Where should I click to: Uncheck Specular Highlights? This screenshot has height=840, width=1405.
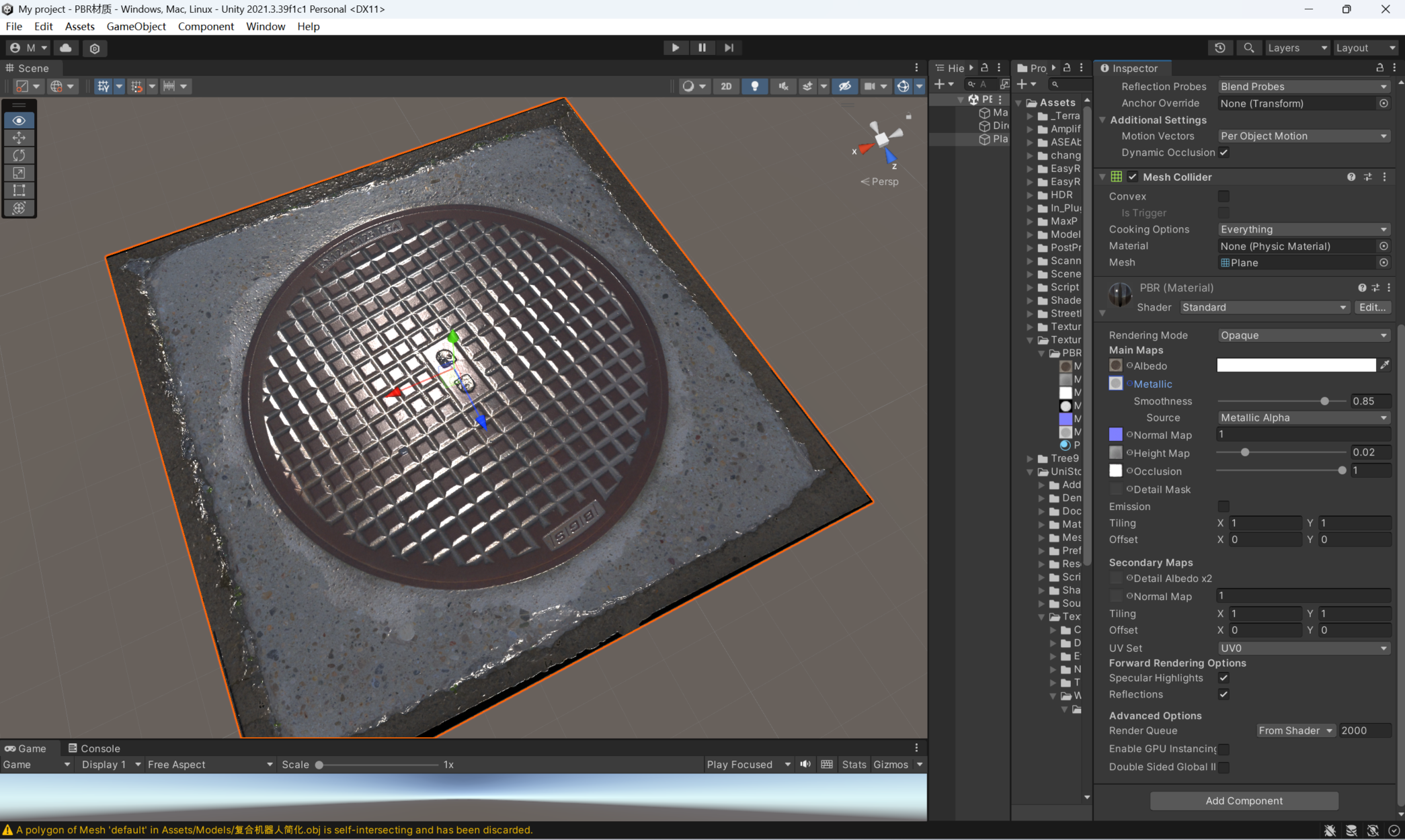[1223, 678]
